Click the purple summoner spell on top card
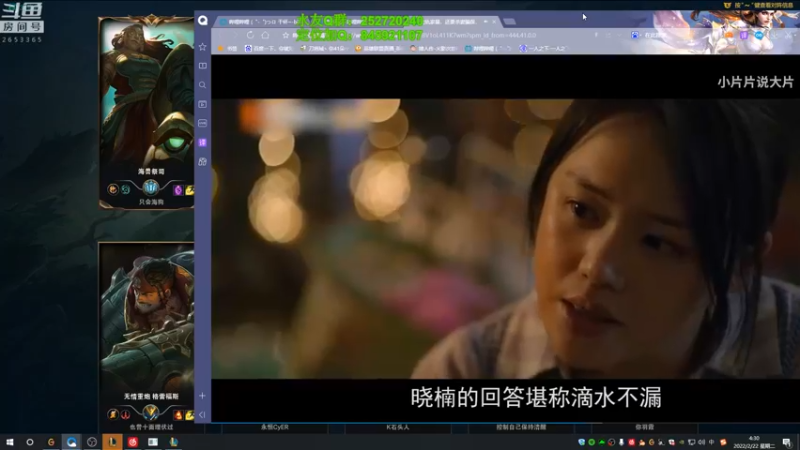Image resolution: width=800 pixels, height=450 pixels. tap(178, 190)
